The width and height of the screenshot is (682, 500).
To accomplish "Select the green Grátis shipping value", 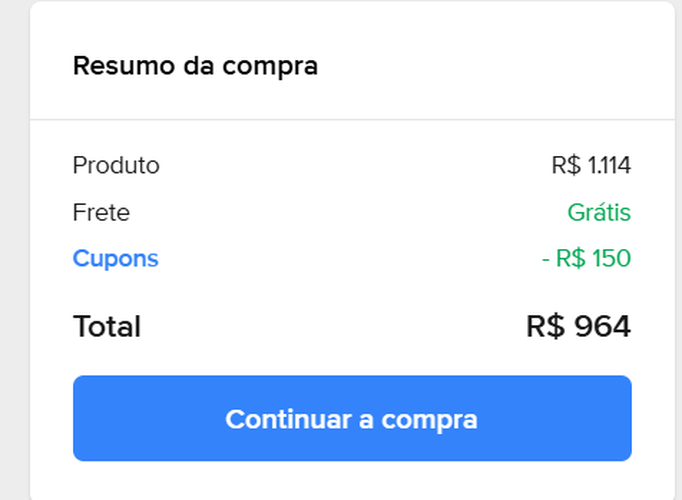I will pos(598,212).
